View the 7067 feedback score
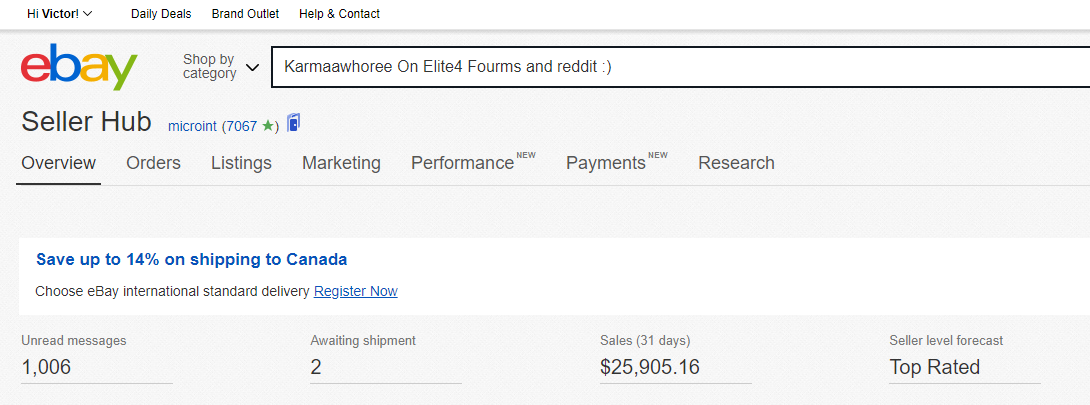 point(242,126)
